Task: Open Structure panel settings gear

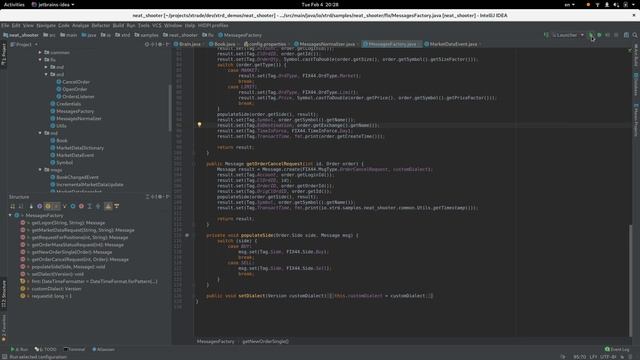Action: pos(160,197)
